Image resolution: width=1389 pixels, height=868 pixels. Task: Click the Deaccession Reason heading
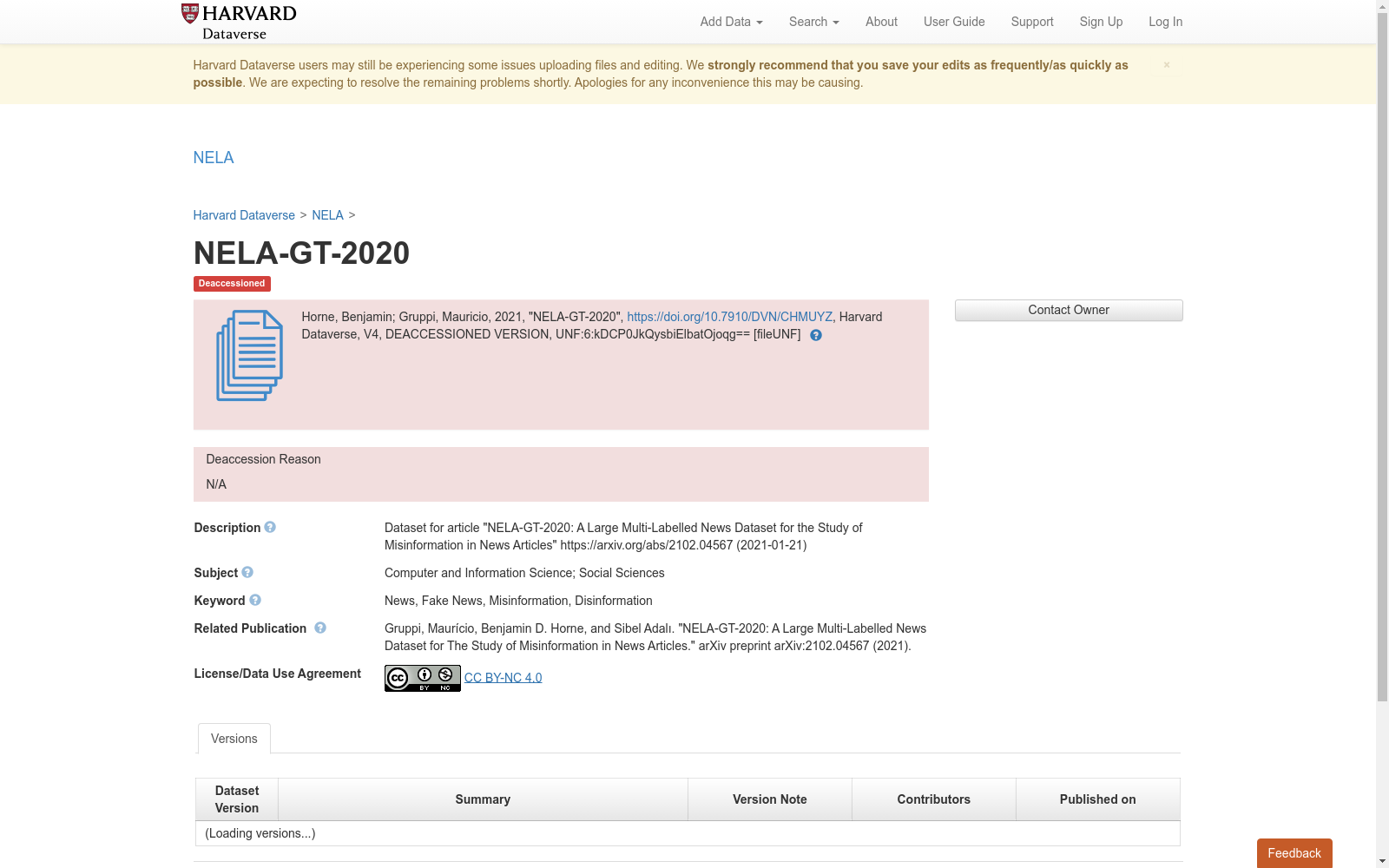263,459
